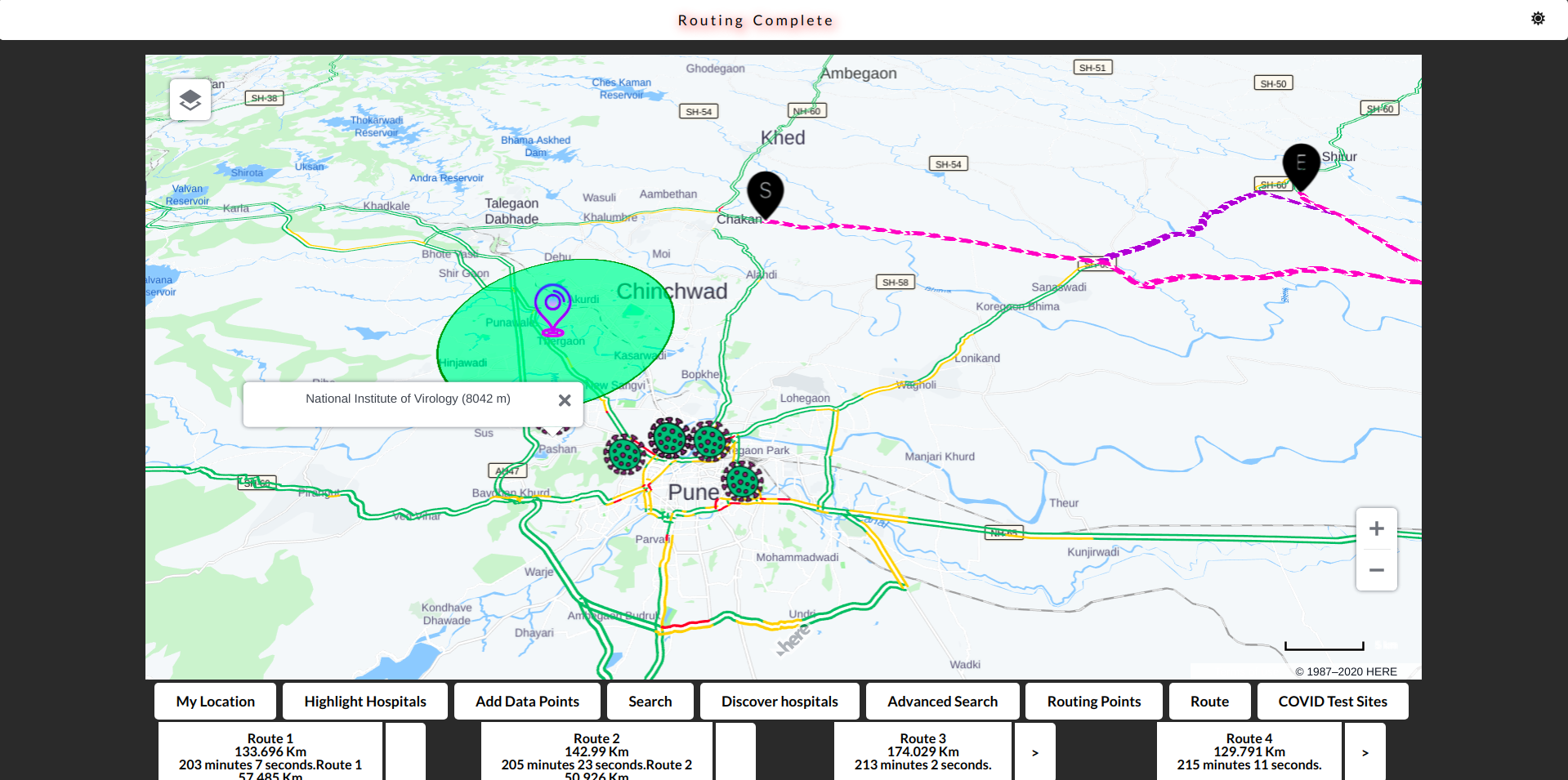Click the Route button
The height and width of the screenshot is (780, 1568).
click(1209, 702)
